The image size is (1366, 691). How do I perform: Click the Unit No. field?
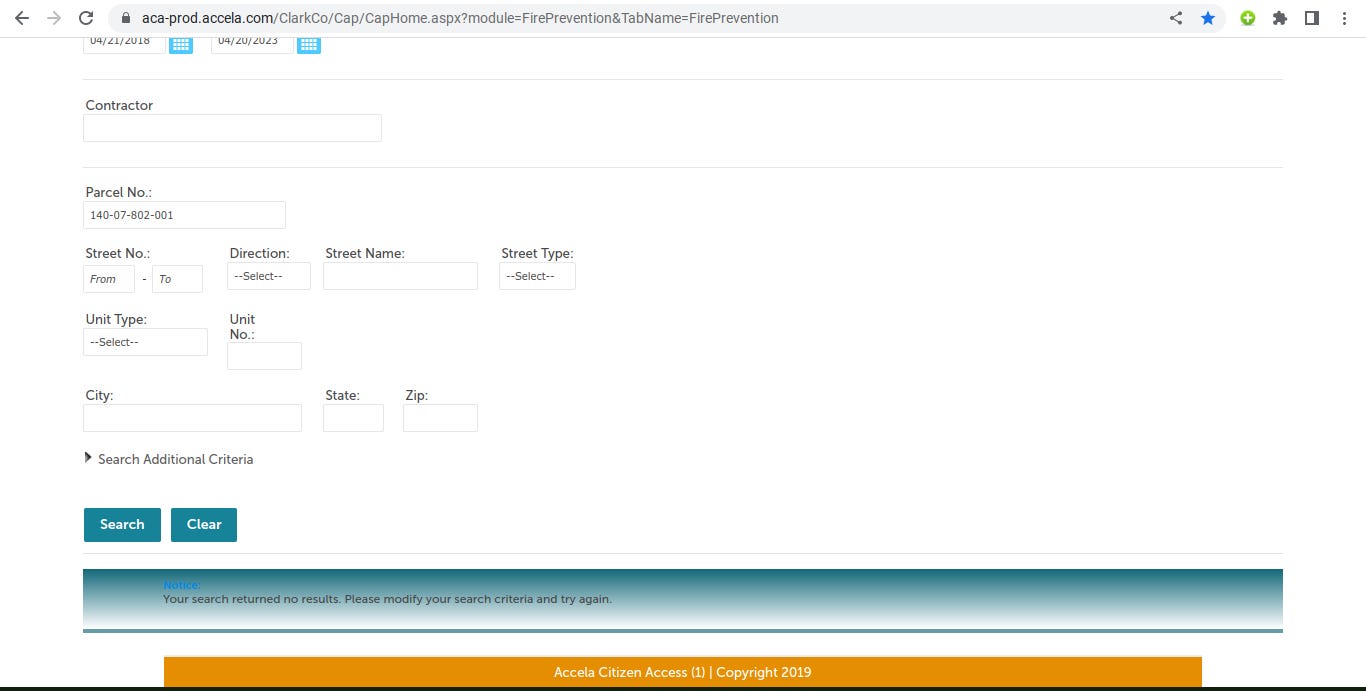coord(264,356)
